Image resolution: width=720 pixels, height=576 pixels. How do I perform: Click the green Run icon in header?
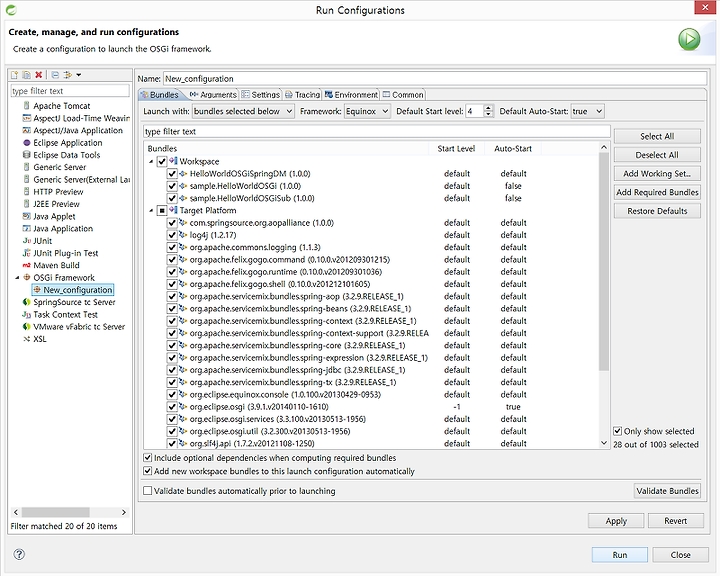point(689,39)
